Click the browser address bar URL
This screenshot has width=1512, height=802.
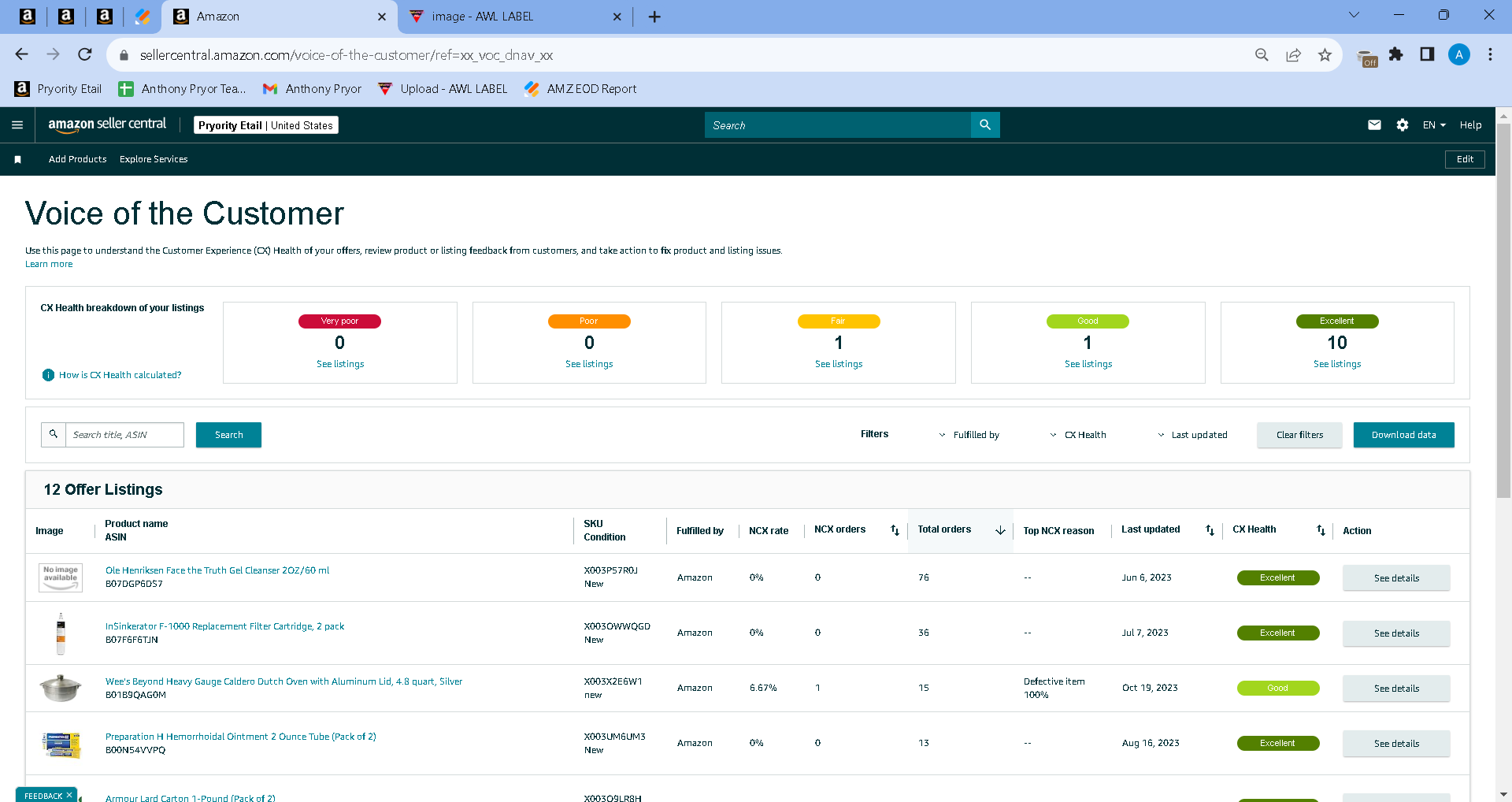pyautogui.click(x=346, y=55)
